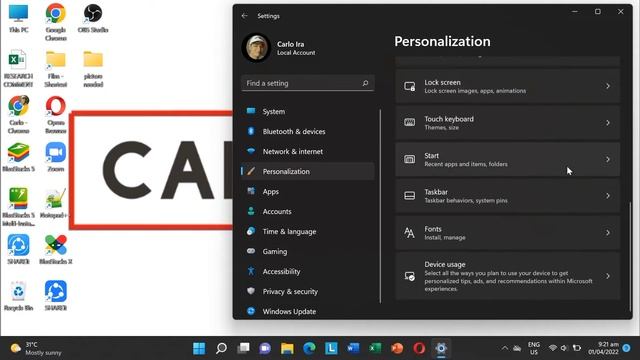Image resolution: width=640 pixels, height=360 pixels.
Task: Click the Windows Start button in taskbar
Action: [199, 348]
